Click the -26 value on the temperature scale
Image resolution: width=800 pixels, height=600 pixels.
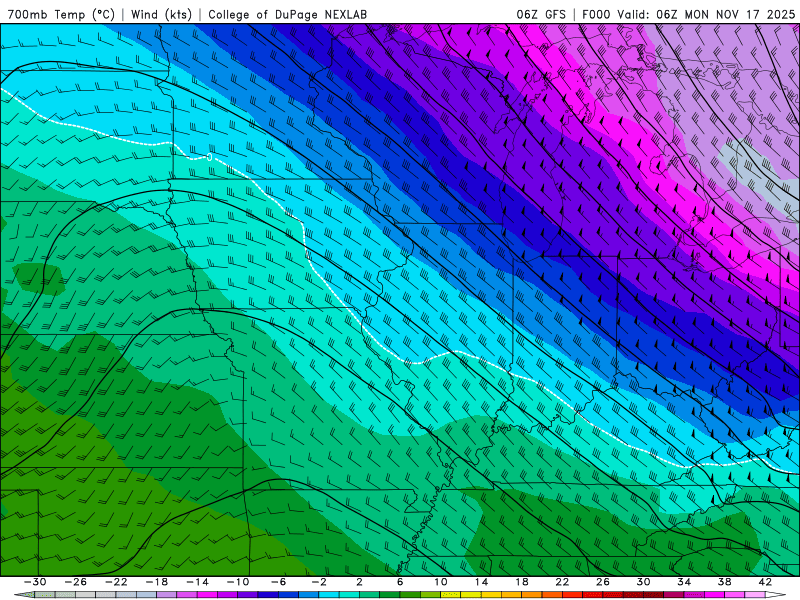click(76, 582)
